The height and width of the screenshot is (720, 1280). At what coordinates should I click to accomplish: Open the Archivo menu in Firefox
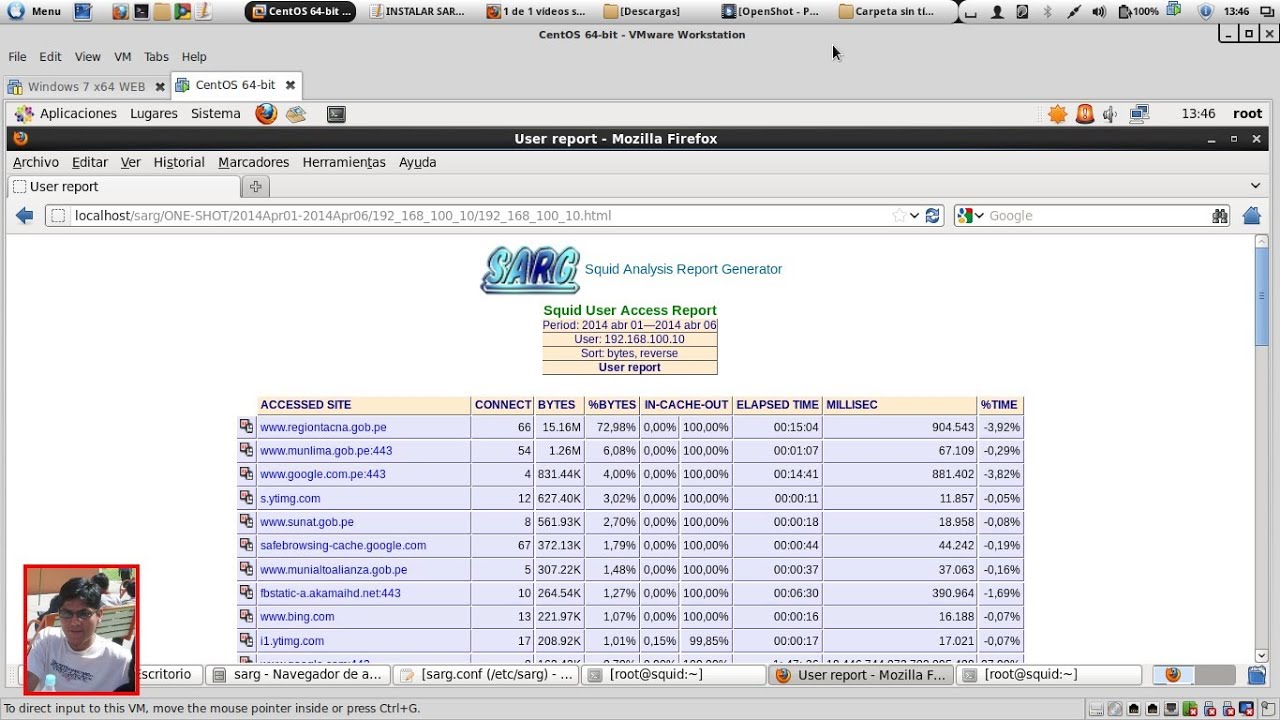(36, 162)
